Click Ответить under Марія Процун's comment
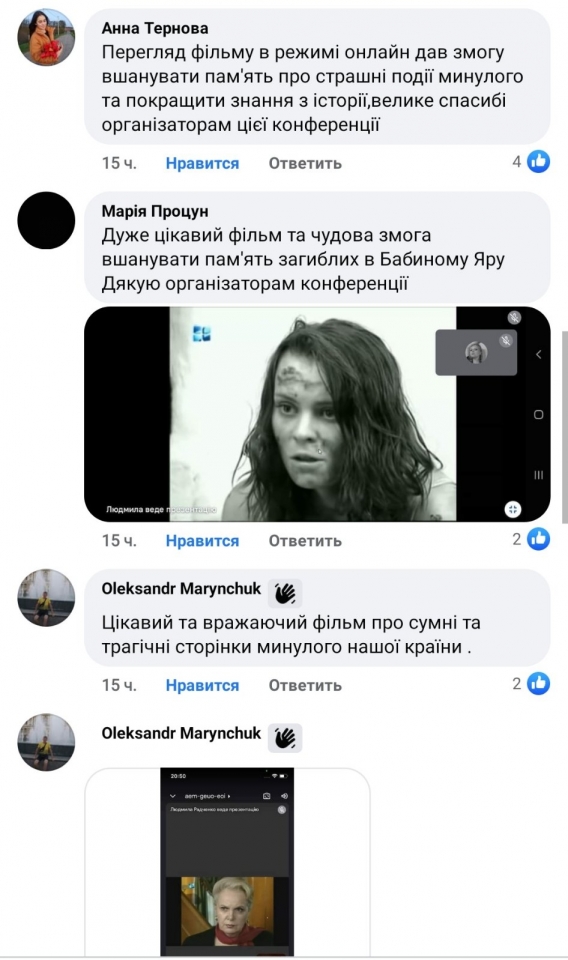Viewport: 568px width, 960px height. [x=305, y=541]
